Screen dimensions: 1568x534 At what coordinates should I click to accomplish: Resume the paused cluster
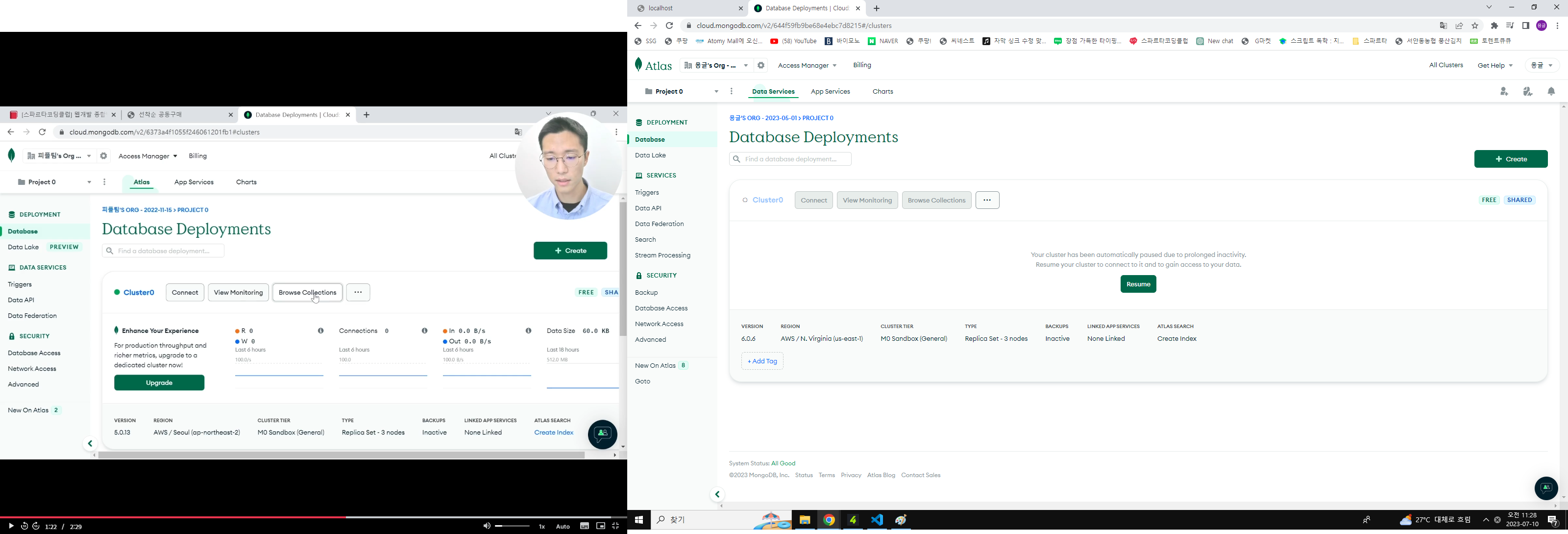[1138, 284]
